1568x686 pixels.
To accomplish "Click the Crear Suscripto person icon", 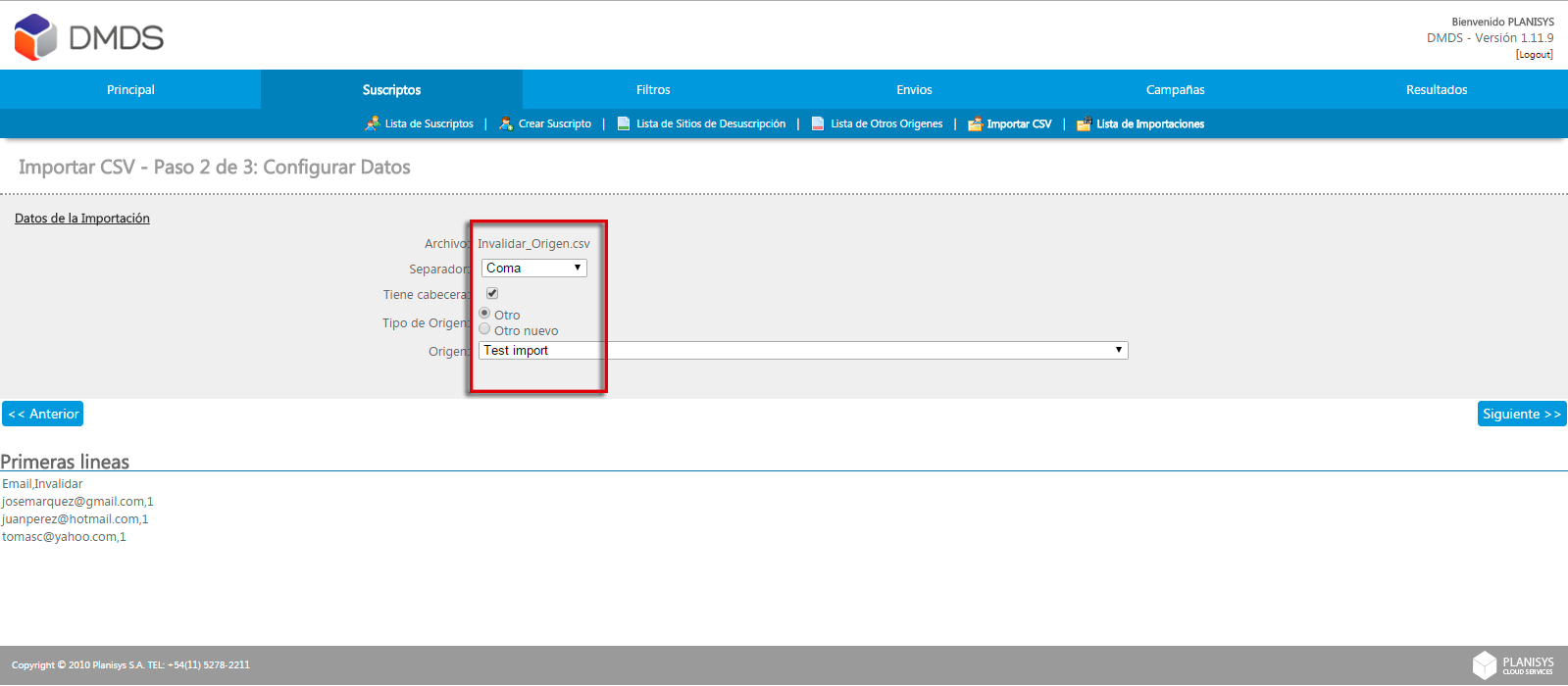I will (506, 123).
